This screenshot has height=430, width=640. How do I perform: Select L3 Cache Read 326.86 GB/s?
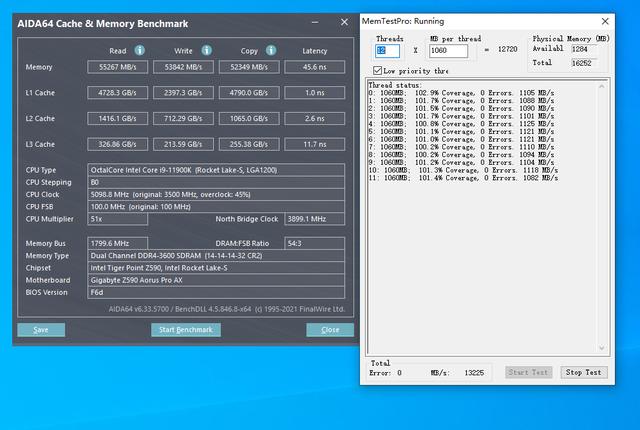point(118,144)
